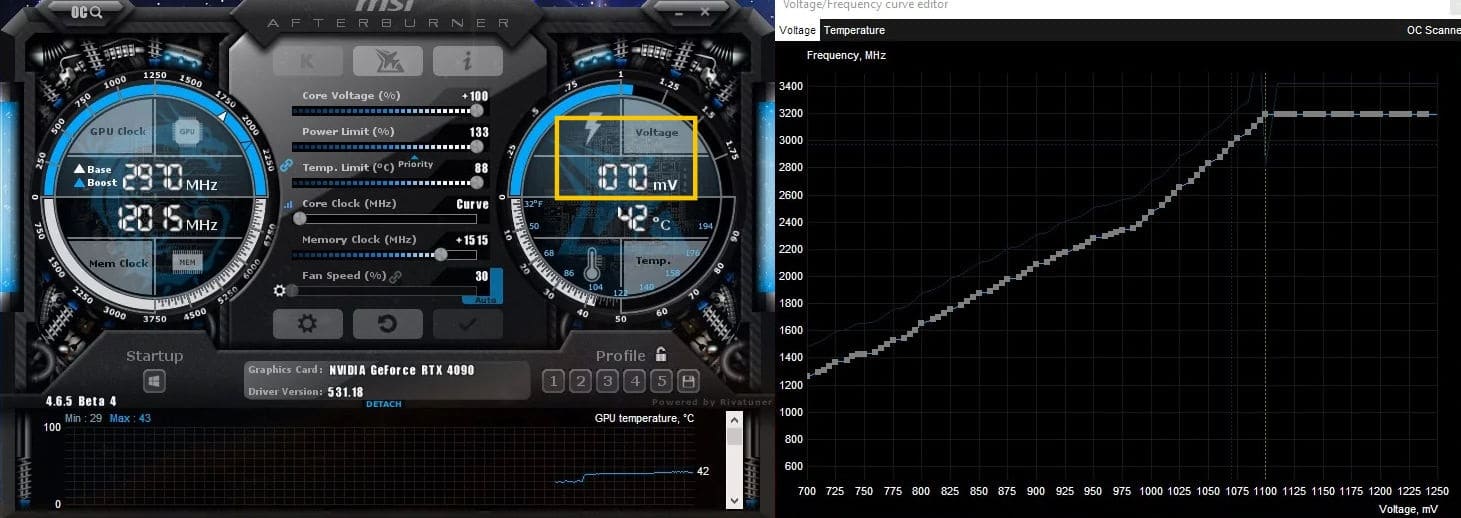Click the Memory Clock slider handle
This screenshot has width=1461, height=518.
441,254
